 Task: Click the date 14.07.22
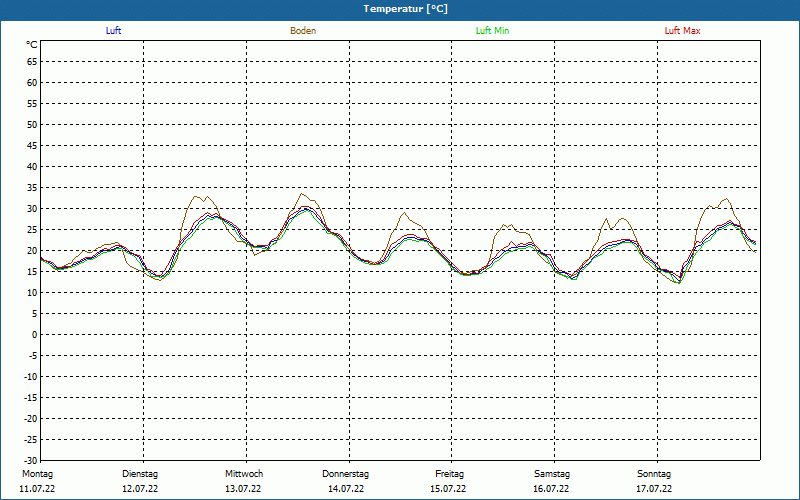346,489
